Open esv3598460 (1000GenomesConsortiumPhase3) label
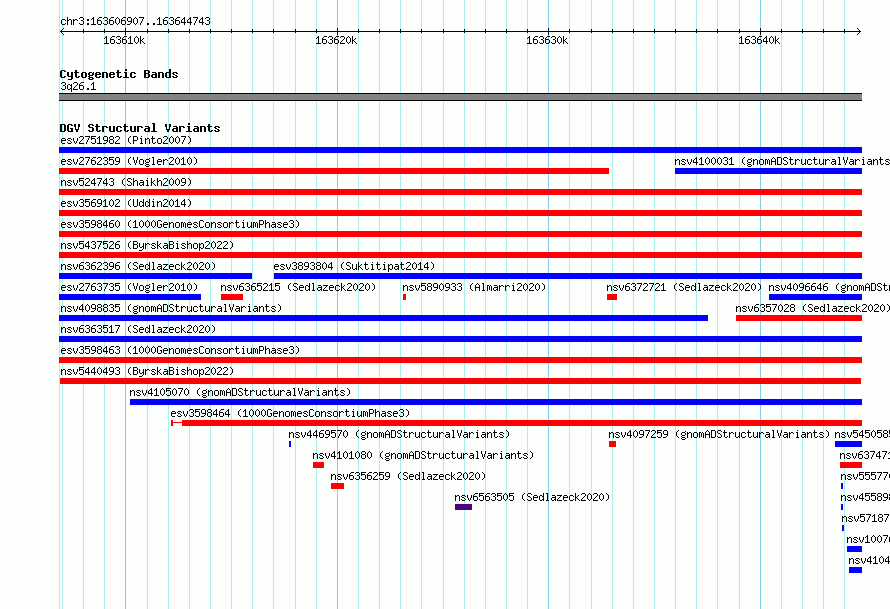The height and width of the screenshot is (609, 890). [x=180, y=224]
